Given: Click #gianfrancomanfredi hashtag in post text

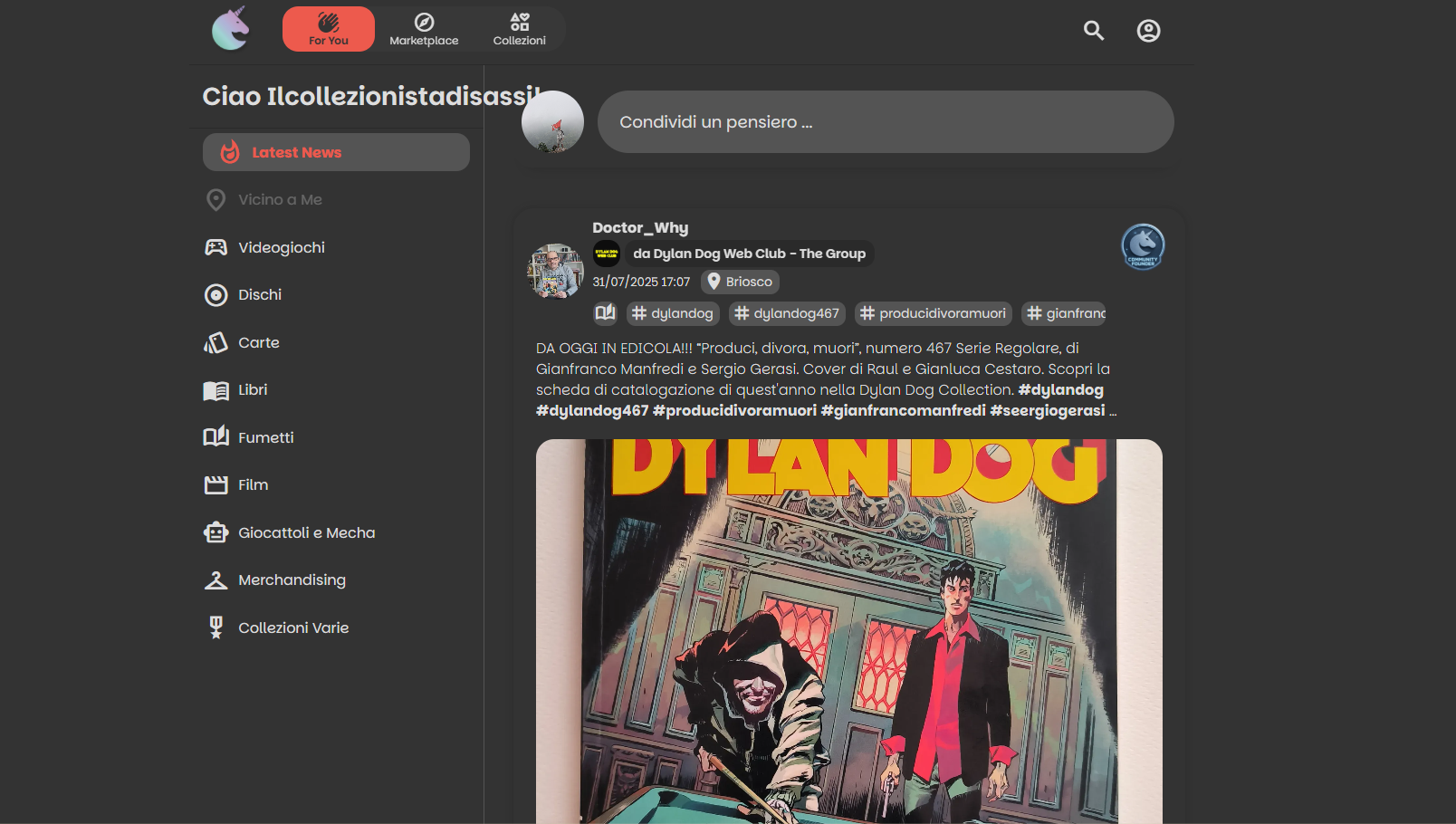Looking at the screenshot, I should tap(903, 411).
